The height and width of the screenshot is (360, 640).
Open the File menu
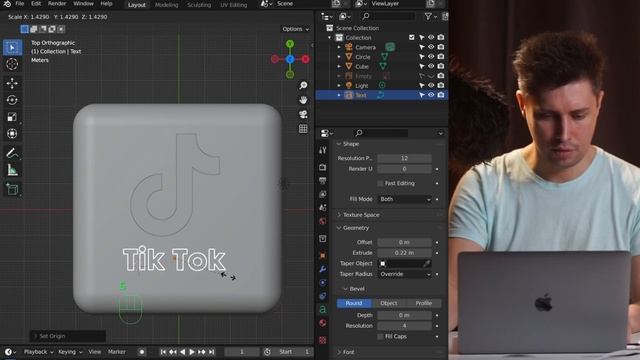point(20,4)
